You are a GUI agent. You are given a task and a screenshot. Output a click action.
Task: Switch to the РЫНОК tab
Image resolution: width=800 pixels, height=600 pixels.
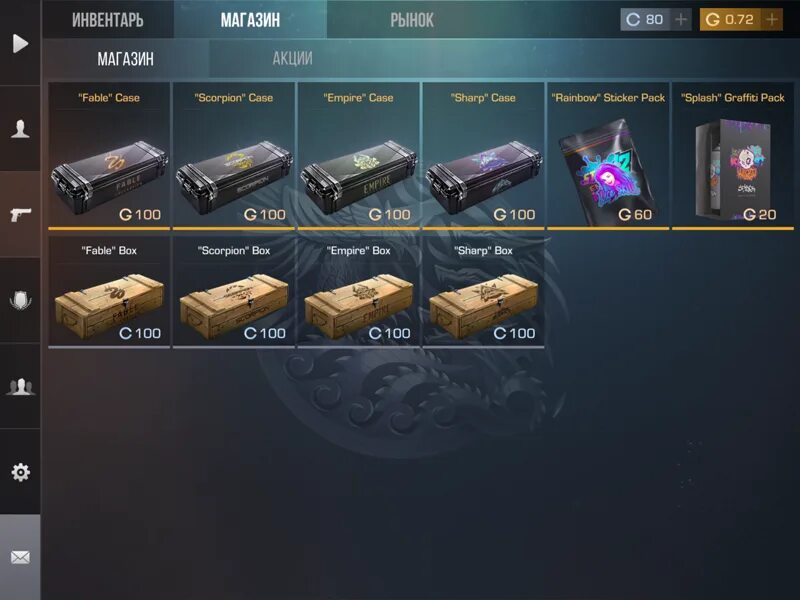412,20
